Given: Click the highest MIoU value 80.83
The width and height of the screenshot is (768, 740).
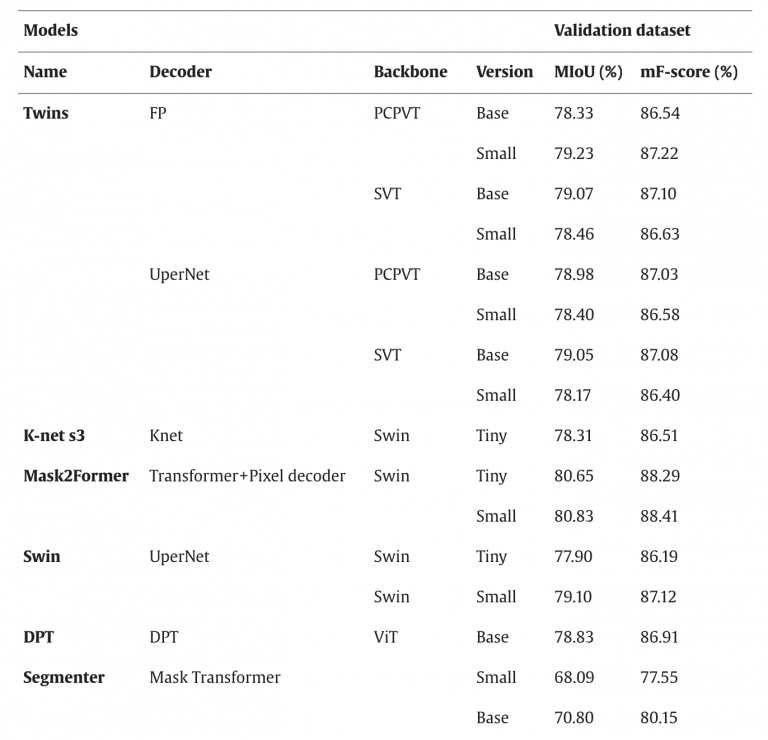Looking at the screenshot, I should pyautogui.click(x=574, y=516).
